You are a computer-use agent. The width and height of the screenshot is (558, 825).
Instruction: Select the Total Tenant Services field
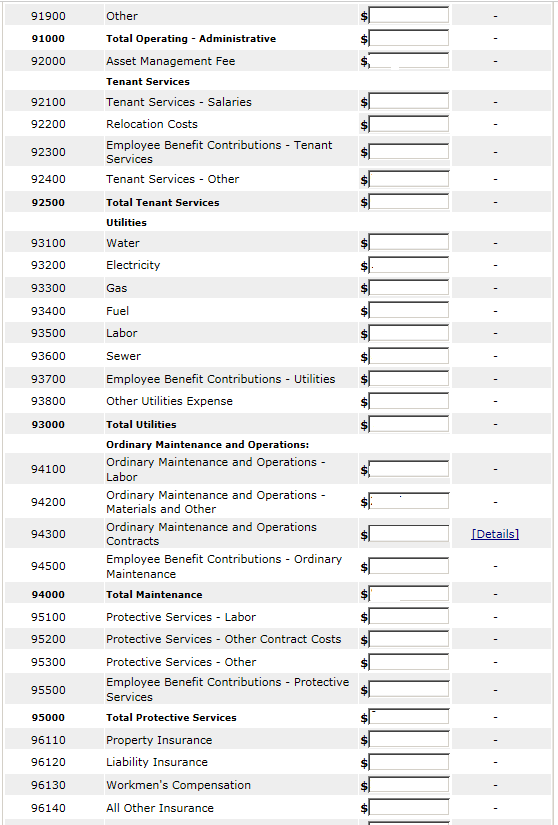point(409,202)
